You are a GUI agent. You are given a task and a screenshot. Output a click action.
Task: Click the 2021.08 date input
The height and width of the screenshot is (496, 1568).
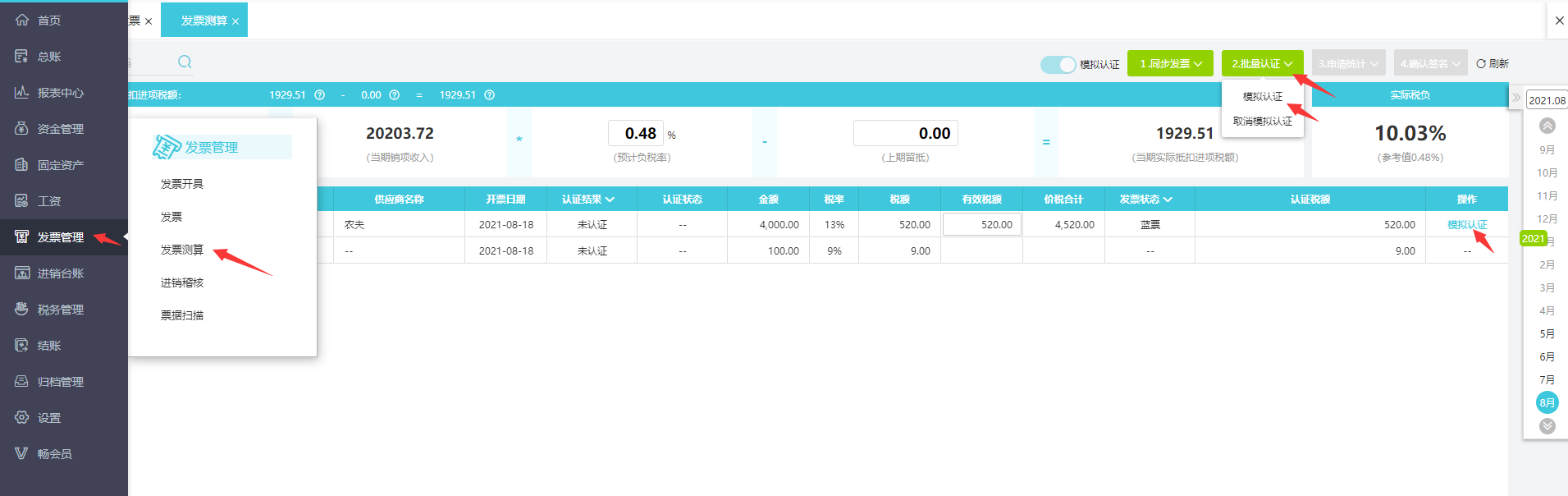(x=1547, y=100)
